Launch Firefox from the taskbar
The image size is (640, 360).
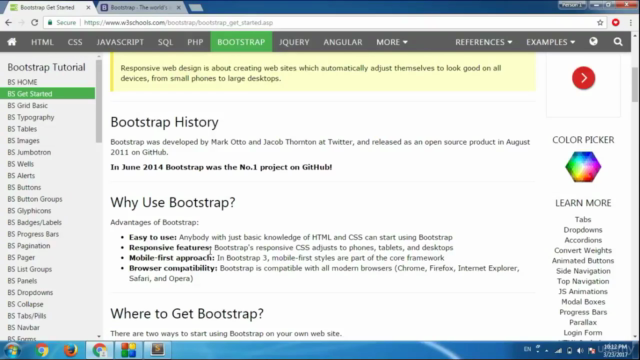click(x=70, y=350)
